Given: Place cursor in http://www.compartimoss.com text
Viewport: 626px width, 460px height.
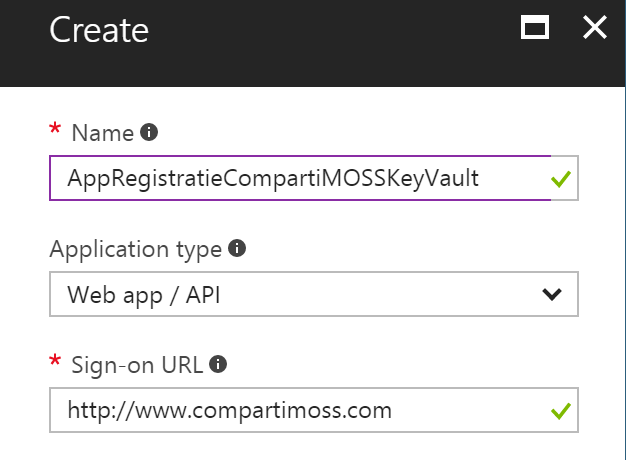Looking at the screenshot, I should point(229,409).
